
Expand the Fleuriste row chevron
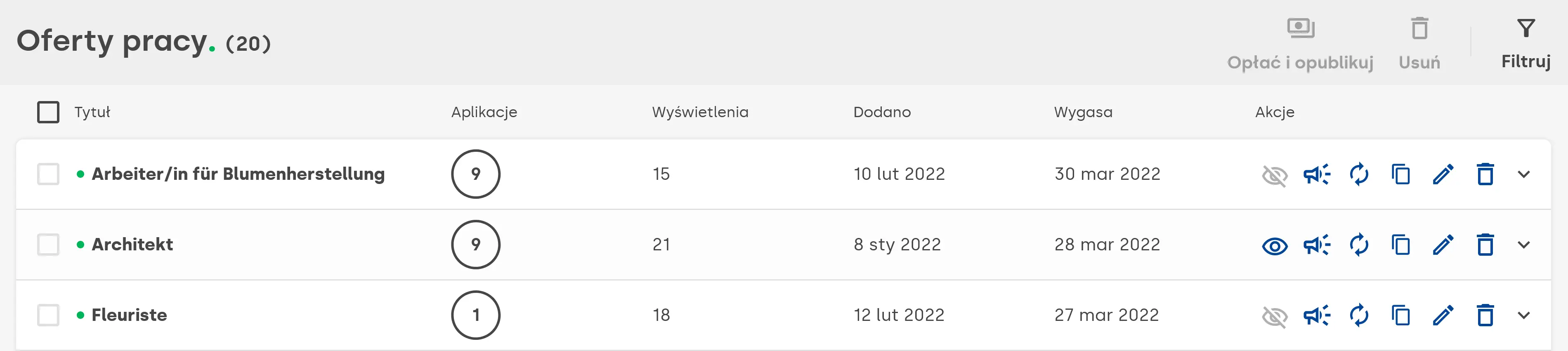pyautogui.click(x=1523, y=315)
